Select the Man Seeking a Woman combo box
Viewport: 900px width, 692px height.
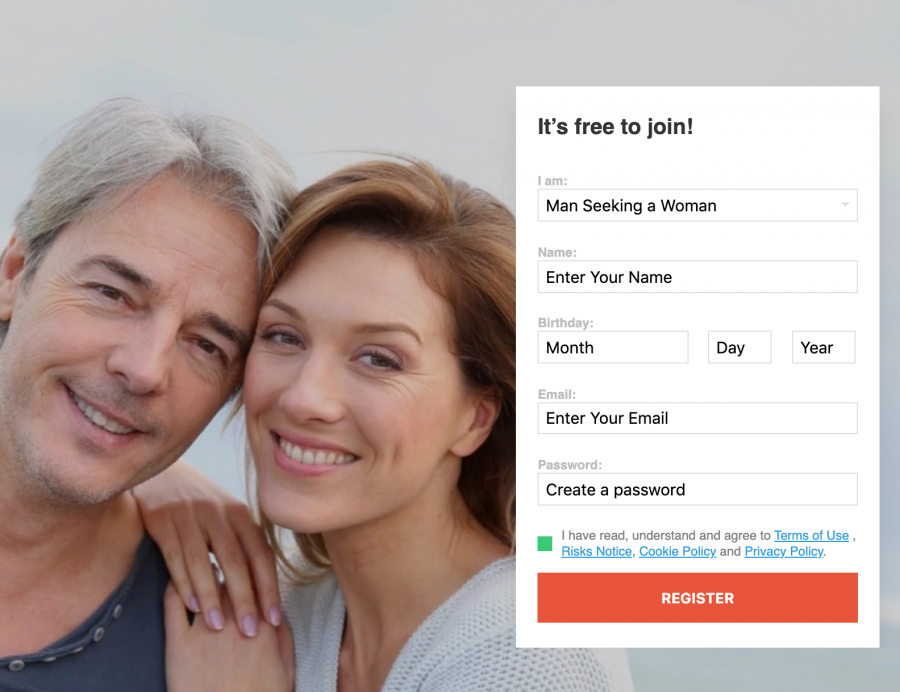click(697, 205)
